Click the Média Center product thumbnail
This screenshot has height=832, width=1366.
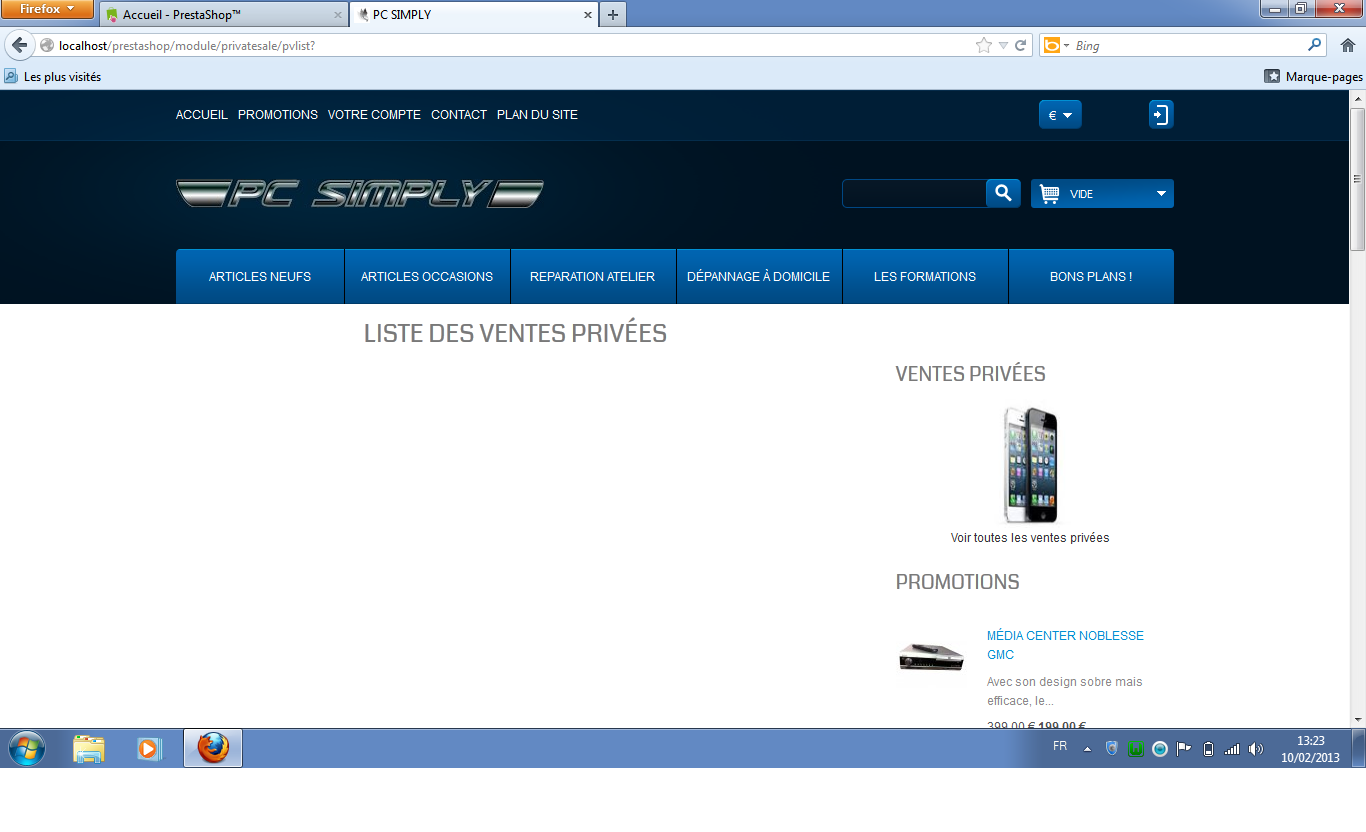pos(931,656)
